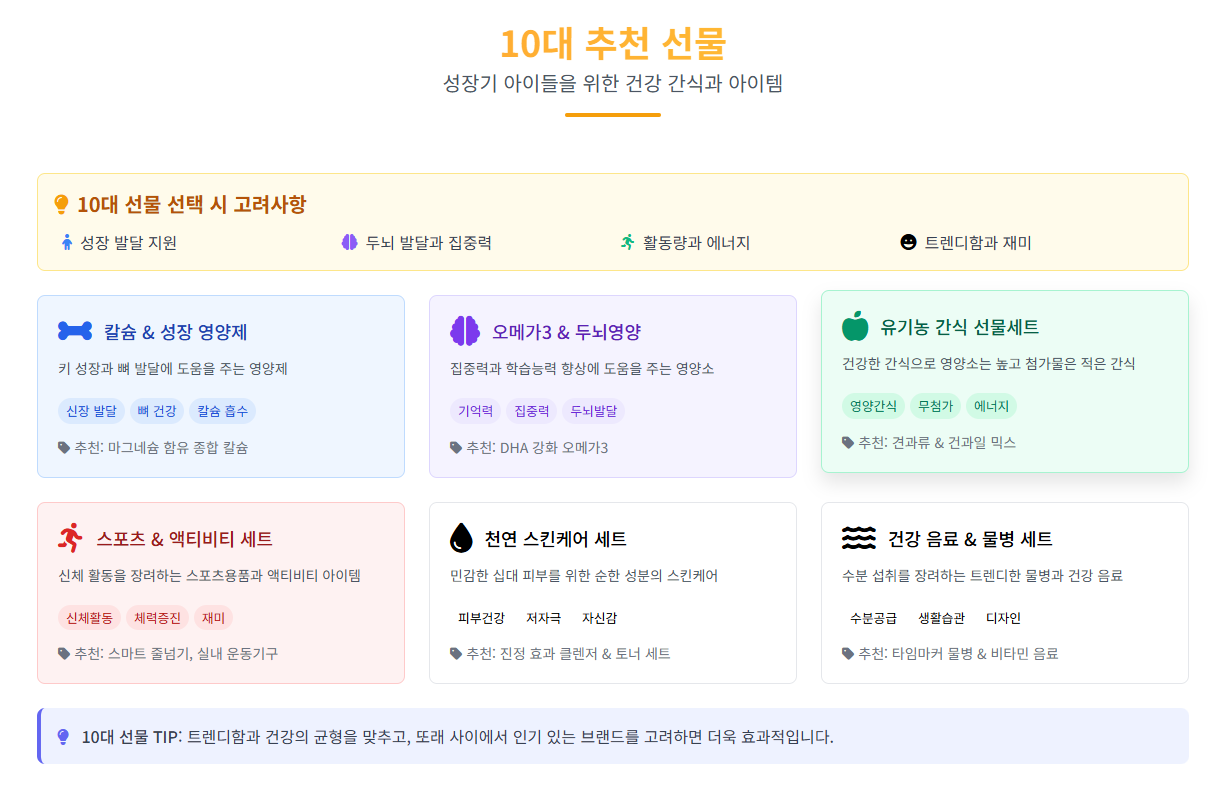1230x791 pixels.
Task: Open the 건강 음료 & 물병 세트 title
Action: tap(970, 539)
